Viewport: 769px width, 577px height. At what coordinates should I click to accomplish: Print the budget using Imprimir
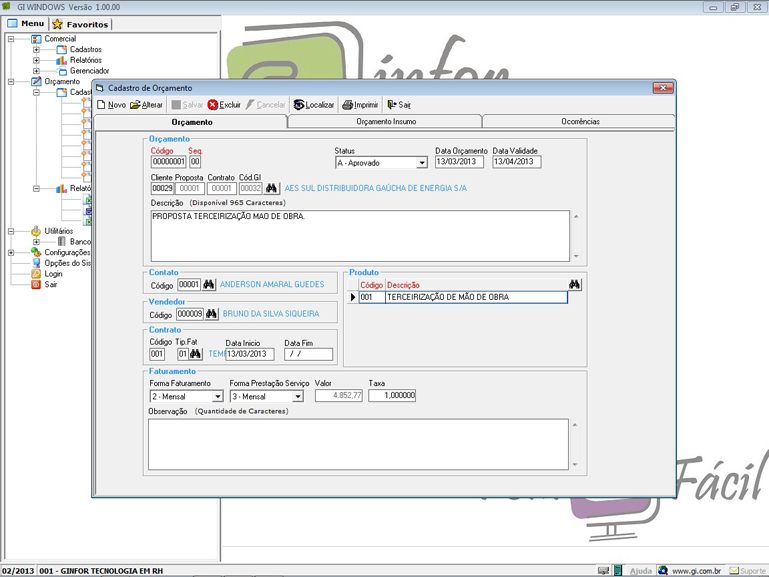[360, 104]
